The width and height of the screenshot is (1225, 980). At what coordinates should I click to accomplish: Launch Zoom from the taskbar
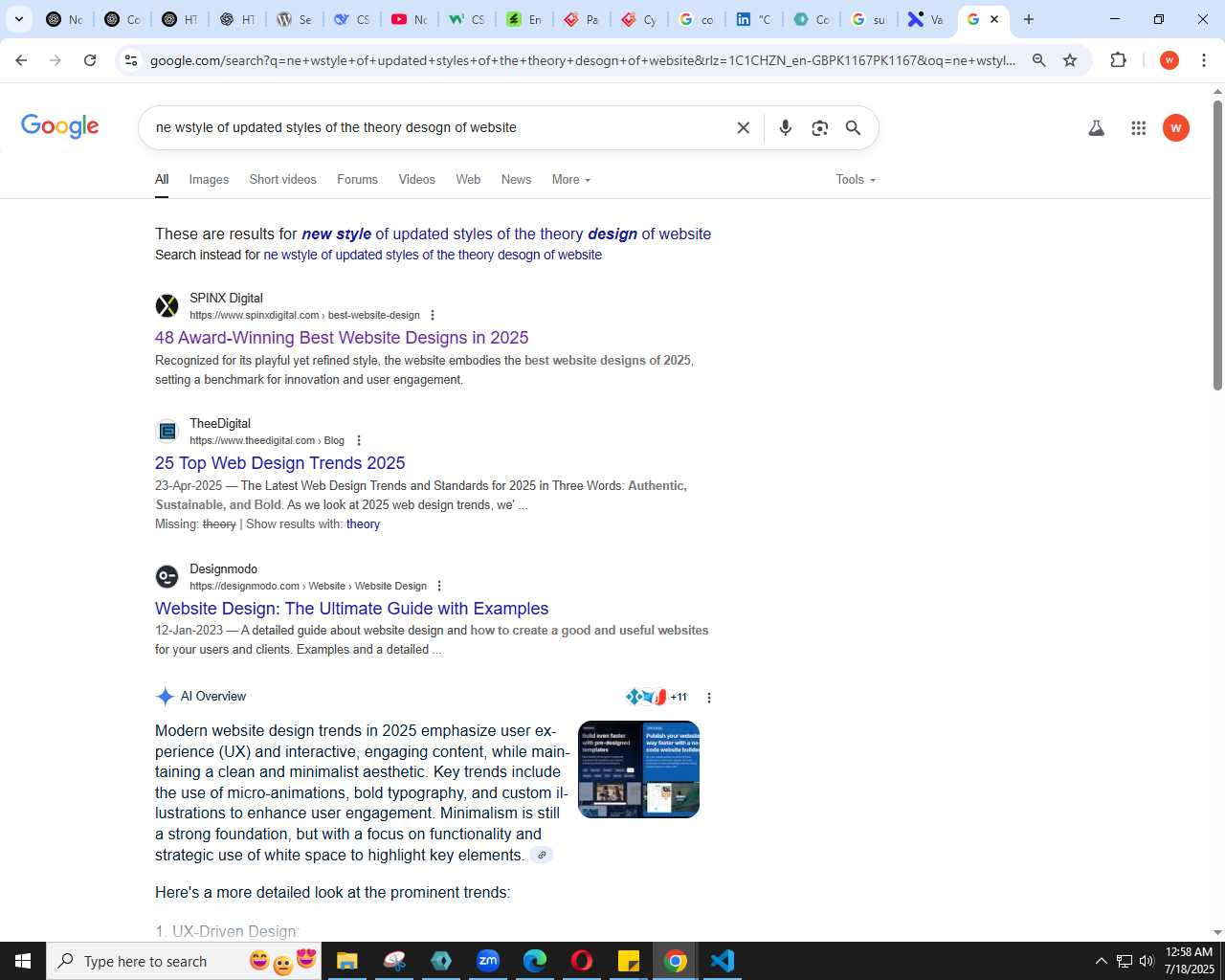(x=488, y=961)
